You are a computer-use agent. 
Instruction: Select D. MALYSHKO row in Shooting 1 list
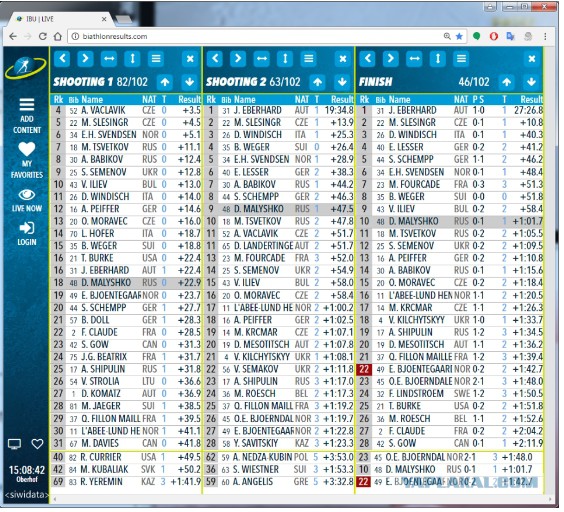[126, 282]
